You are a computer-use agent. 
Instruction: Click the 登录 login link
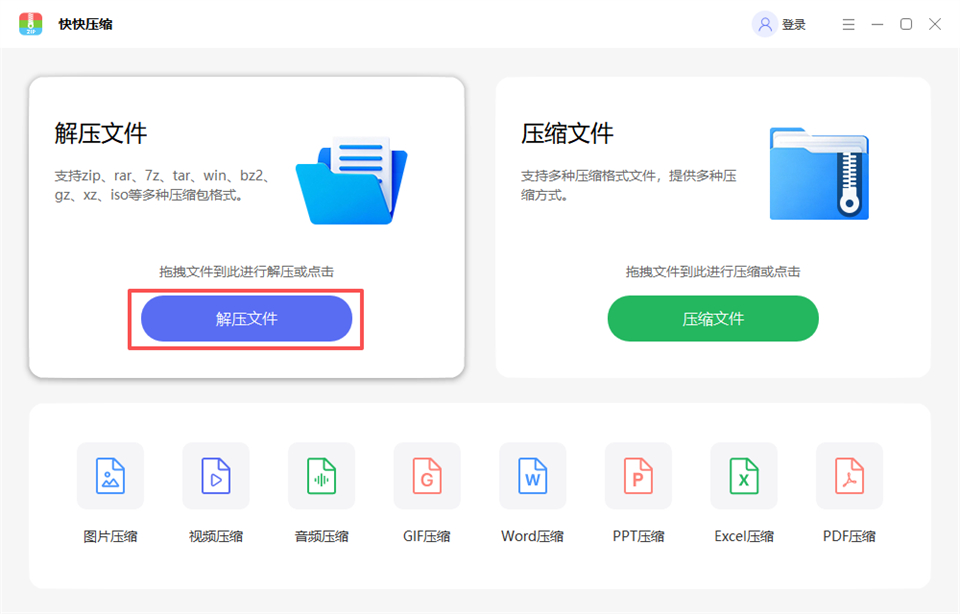point(794,24)
